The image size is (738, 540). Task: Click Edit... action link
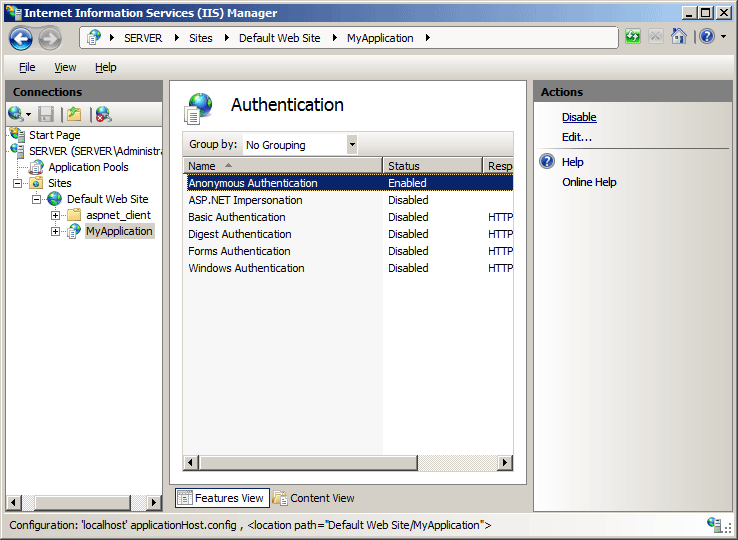577,137
